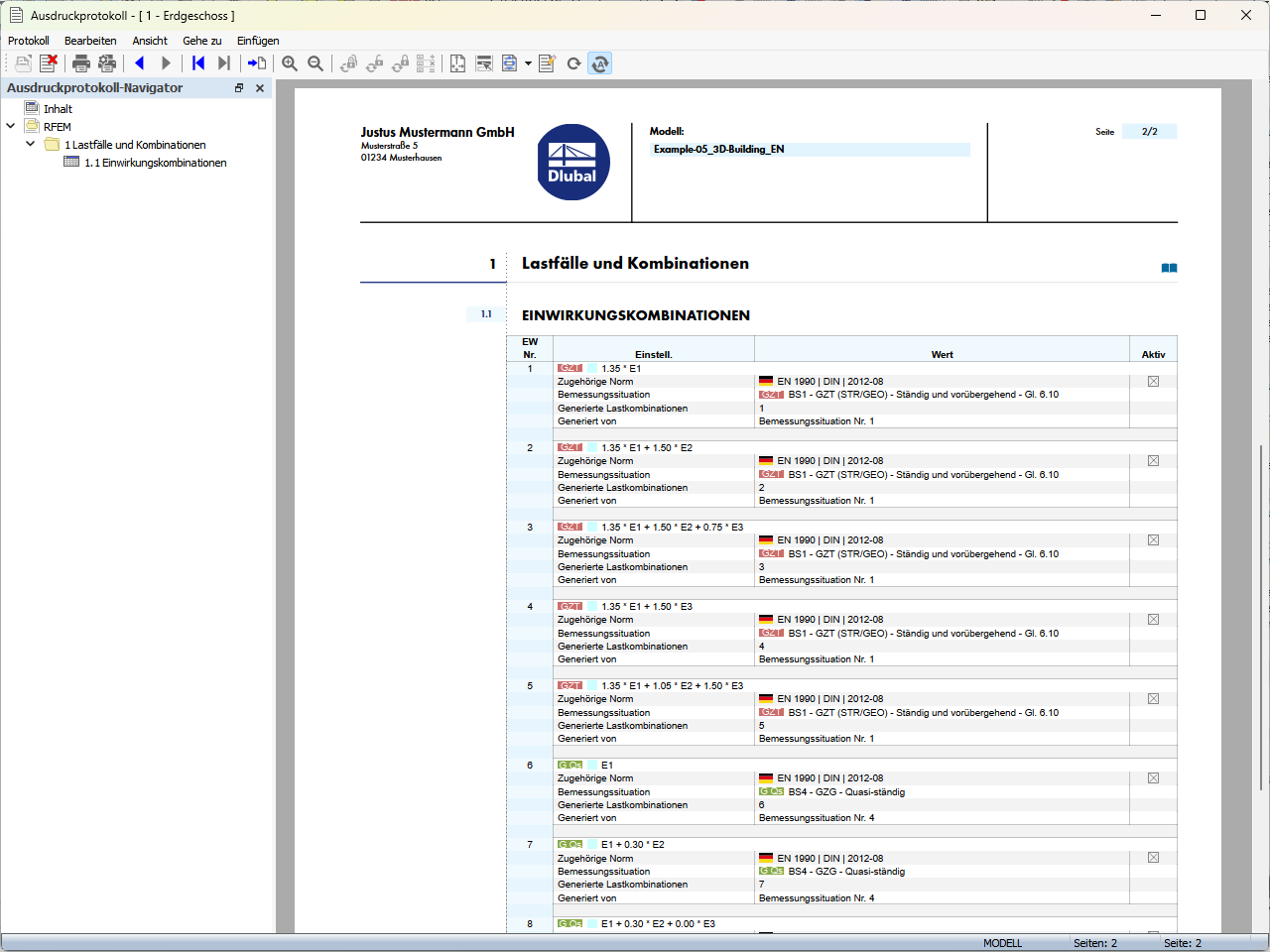Screen dimensions: 1270x952
Task: Collapse the Lastfälle und Kombinationen node
Action: [x=30, y=144]
